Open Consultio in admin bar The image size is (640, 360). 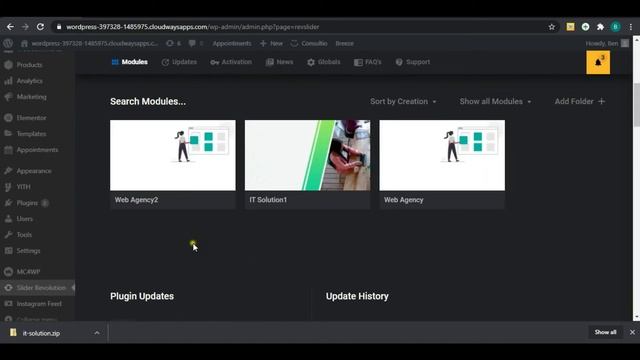click(309, 43)
